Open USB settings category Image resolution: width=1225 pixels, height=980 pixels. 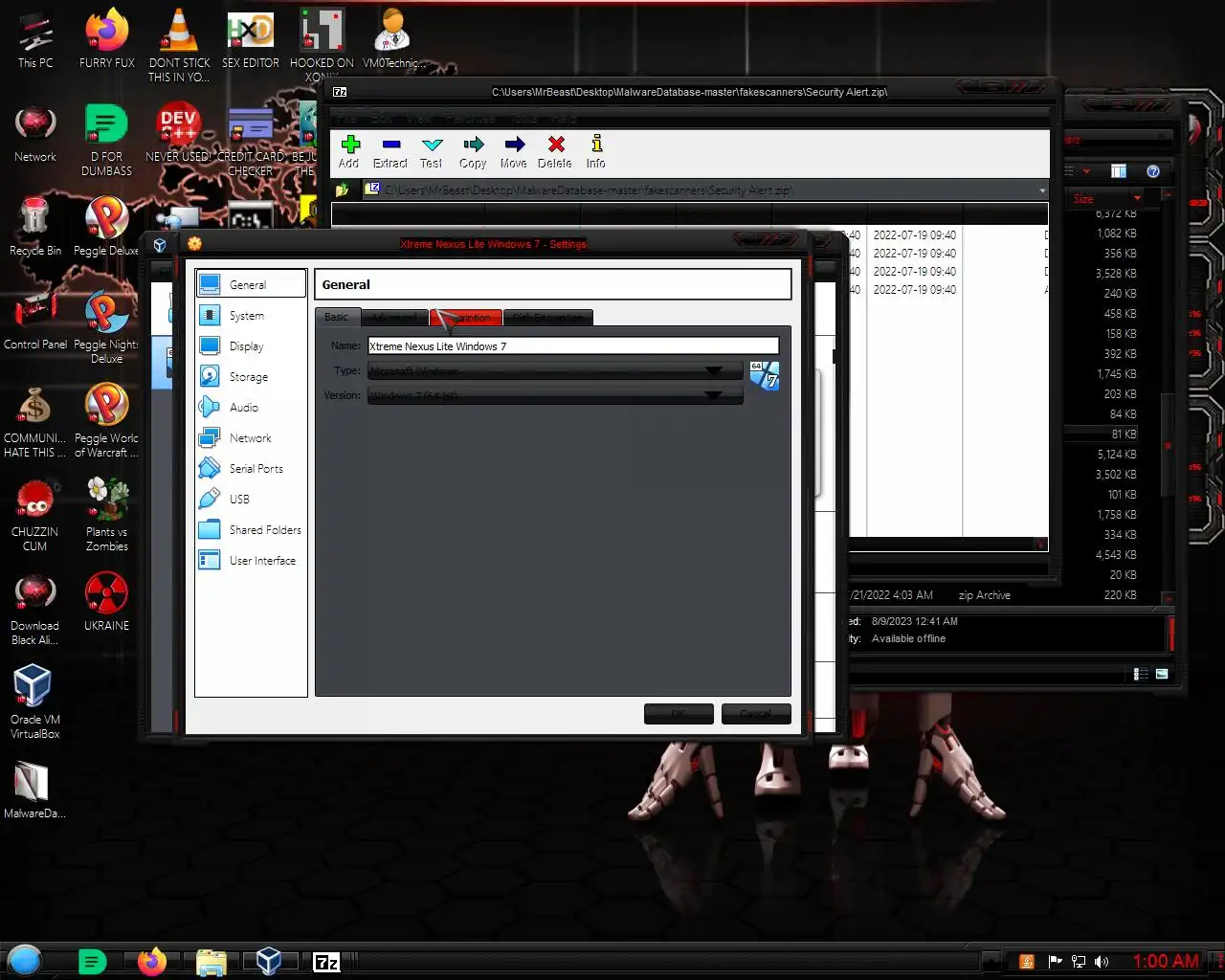tap(251, 500)
